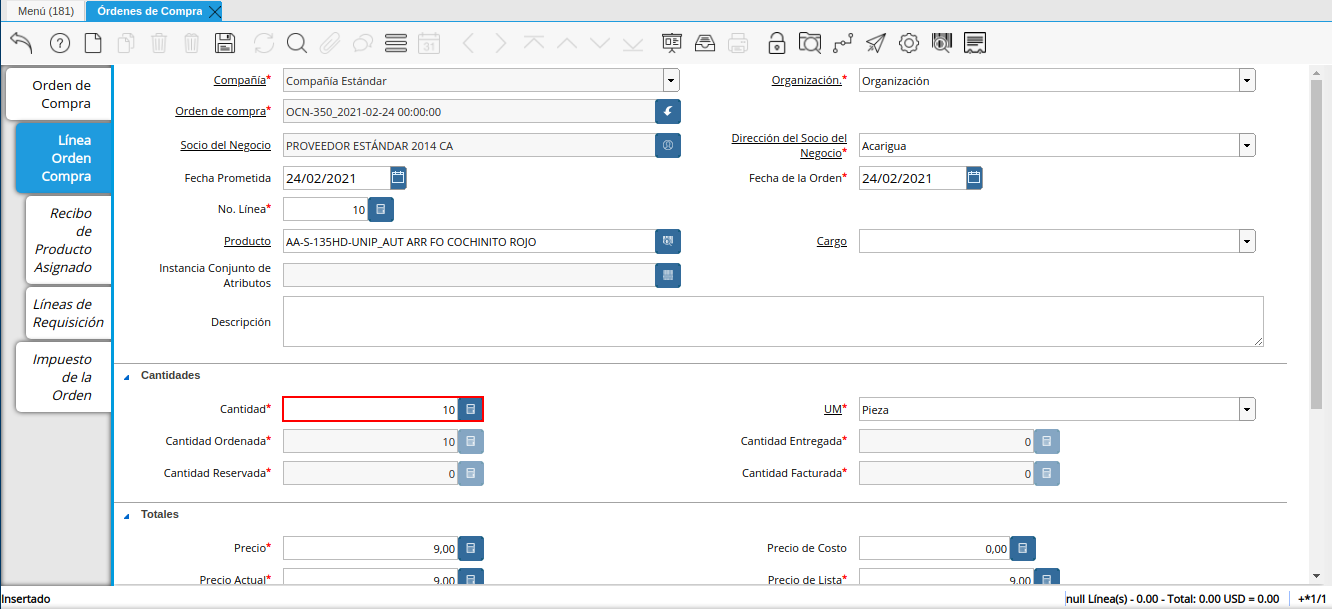The width and height of the screenshot is (1332, 609).
Task: Collapse the Cantidades section
Action: click(127, 376)
